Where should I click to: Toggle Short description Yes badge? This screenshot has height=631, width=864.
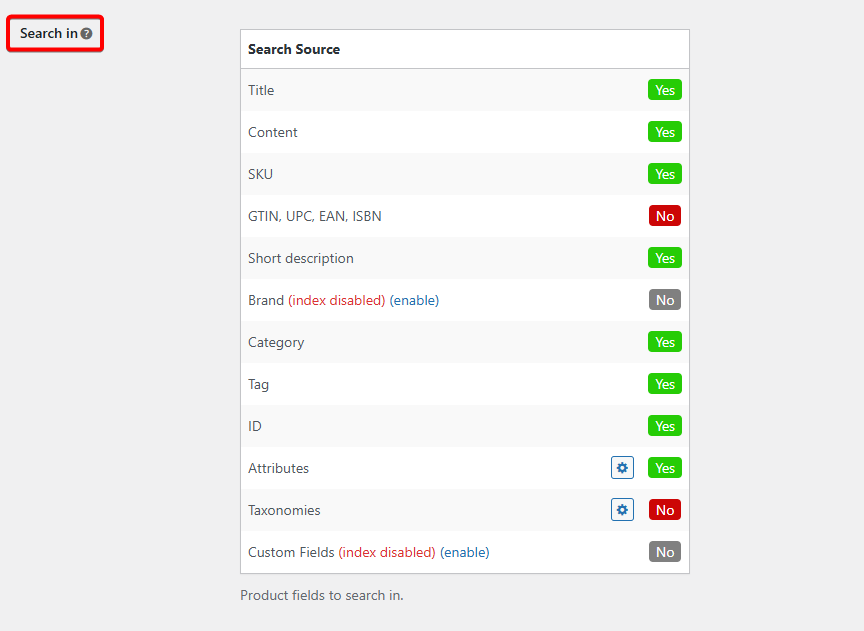pyautogui.click(x=664, y=258)
